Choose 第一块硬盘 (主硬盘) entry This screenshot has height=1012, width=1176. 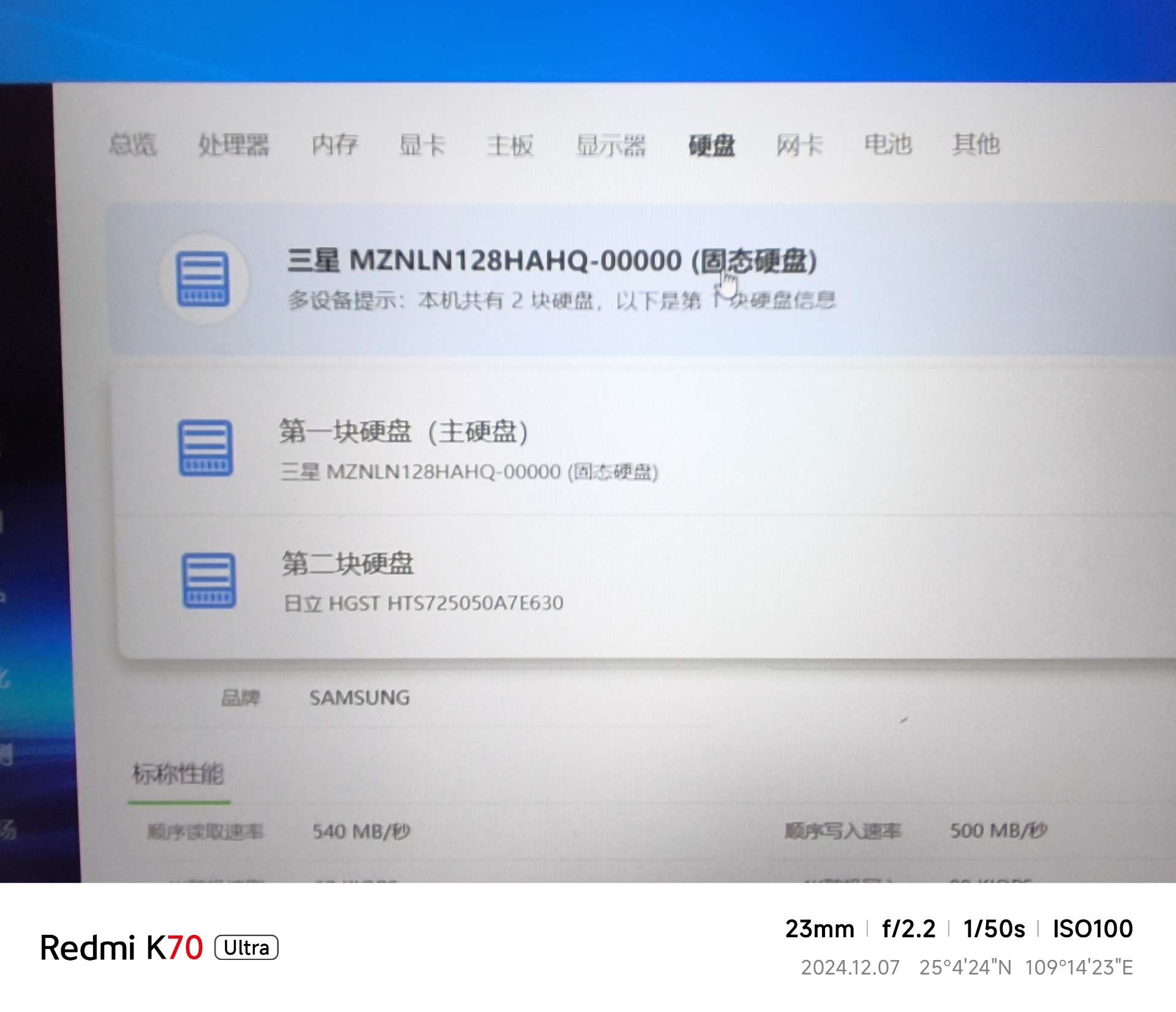coord(646,447)
